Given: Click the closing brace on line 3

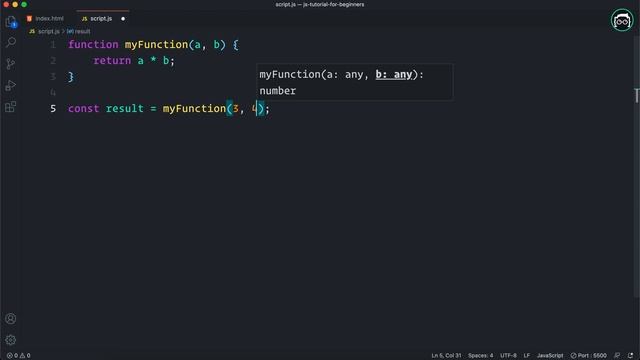Looking at the screenshot, I should click(x=71, y=77).
